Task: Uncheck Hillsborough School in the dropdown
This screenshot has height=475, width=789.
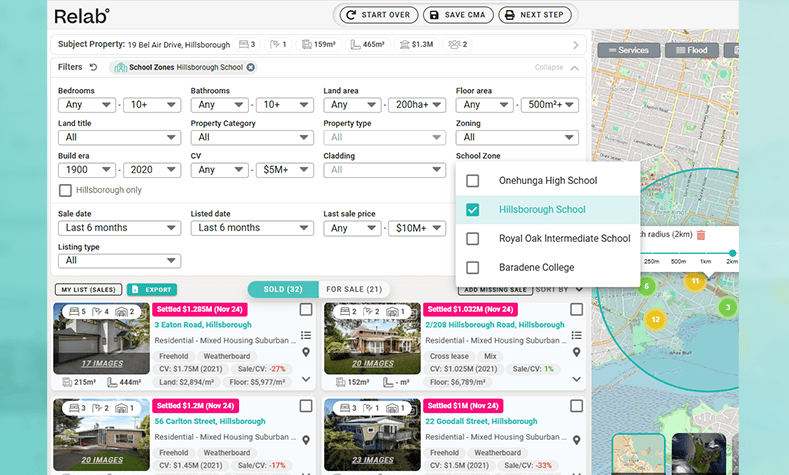Action: (473, 210)
